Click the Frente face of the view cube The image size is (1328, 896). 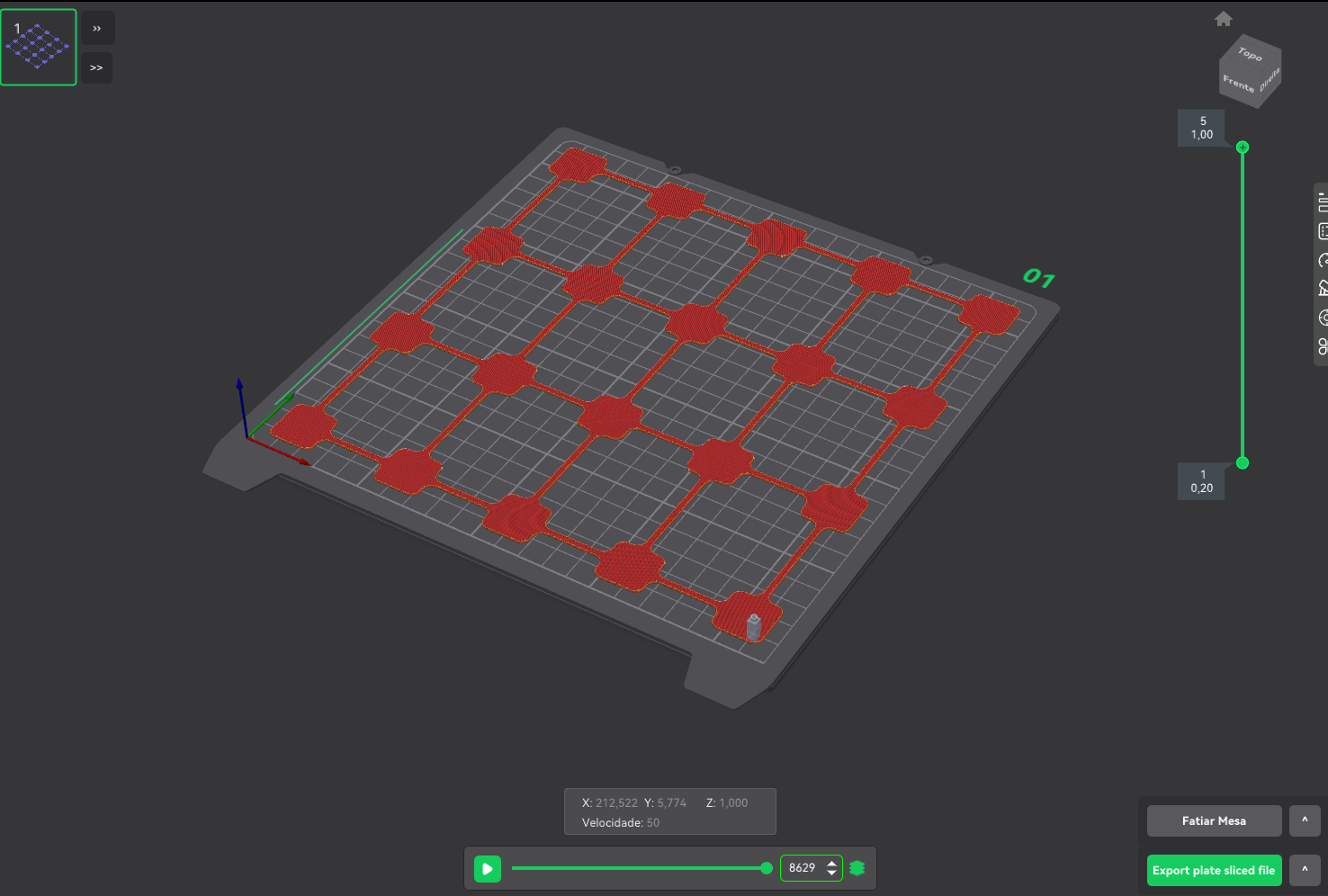1238,84
